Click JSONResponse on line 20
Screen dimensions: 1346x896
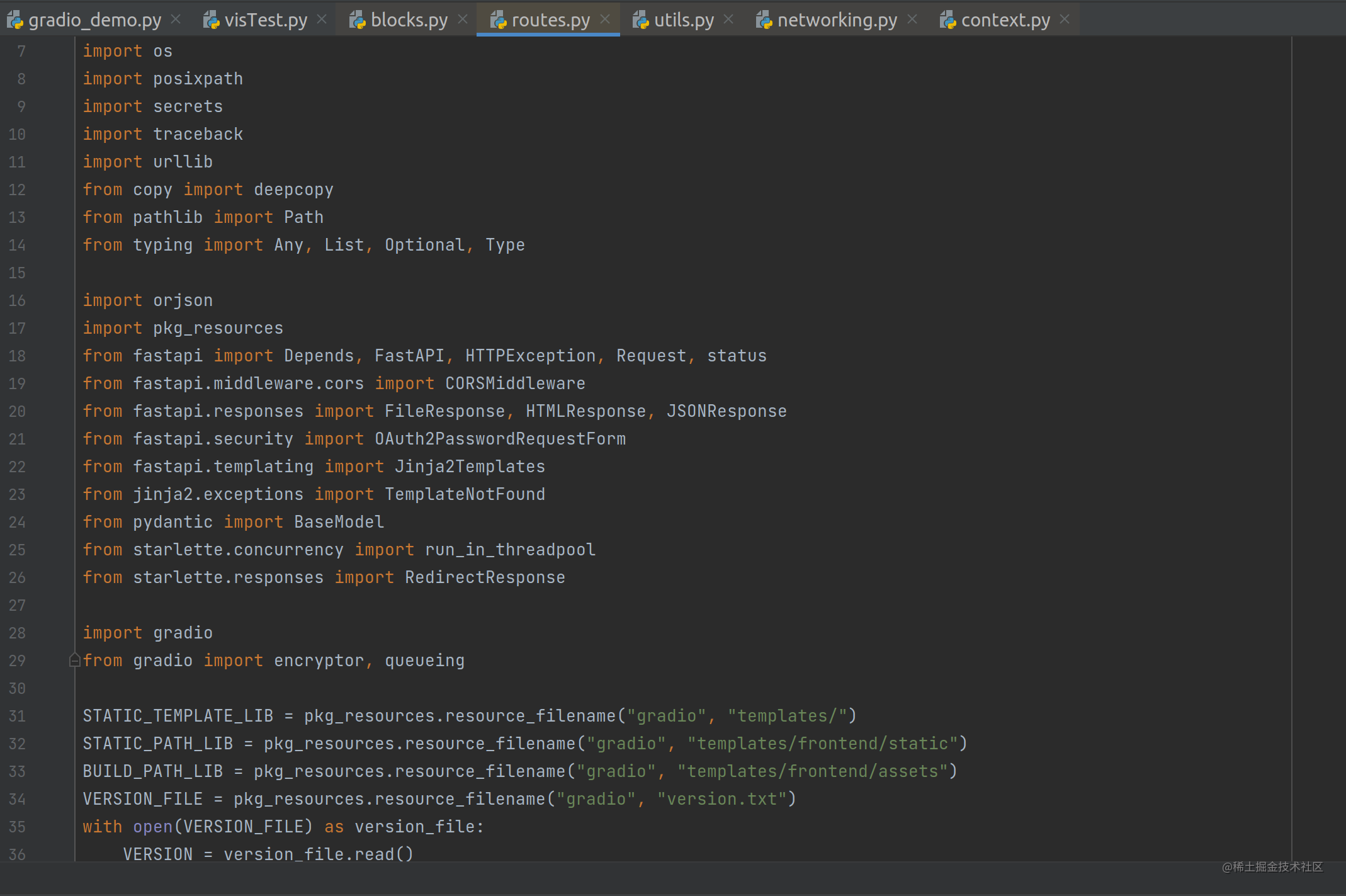click(727, 411)
